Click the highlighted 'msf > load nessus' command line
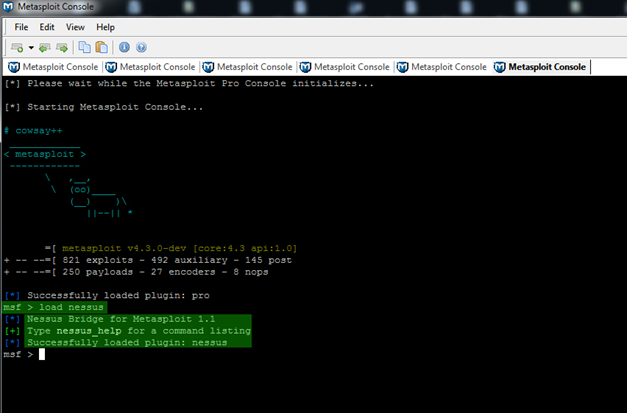 pyautogui.click(x=54, y=307)
